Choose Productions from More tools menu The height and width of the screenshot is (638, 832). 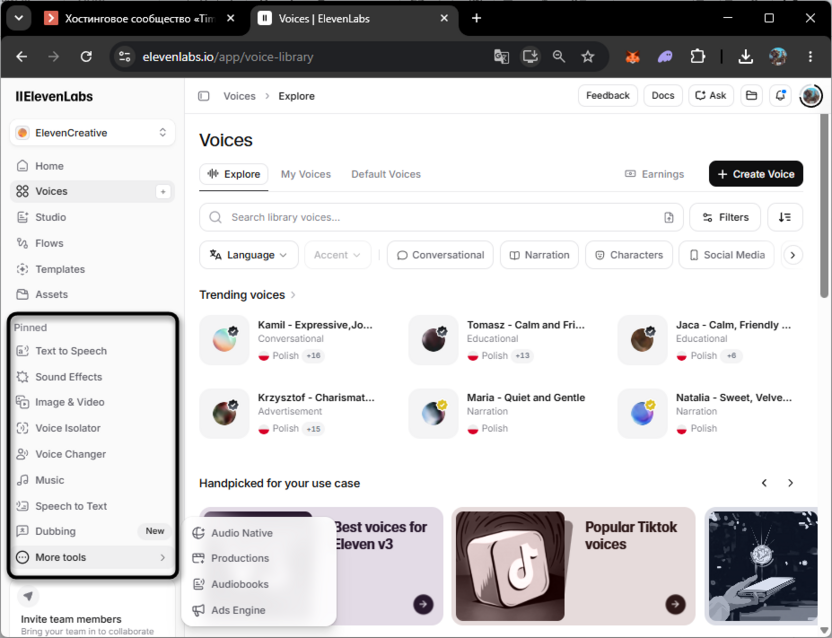pos(258,558)
